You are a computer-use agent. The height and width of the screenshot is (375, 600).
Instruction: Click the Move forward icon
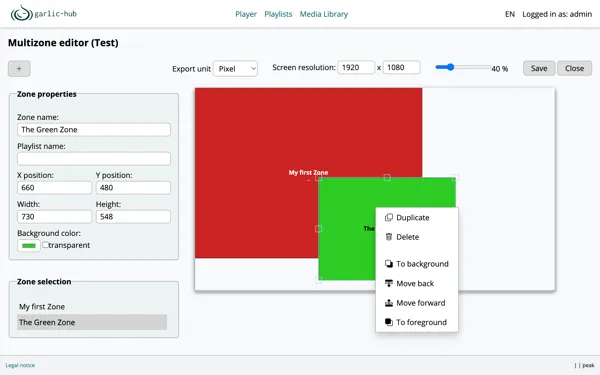pyautogui.click(x=389, y=303)
